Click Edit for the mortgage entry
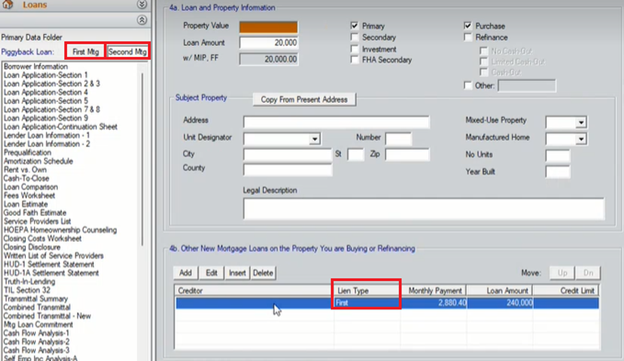This screenshot has width=624, height=361. (x=211, y=273)
